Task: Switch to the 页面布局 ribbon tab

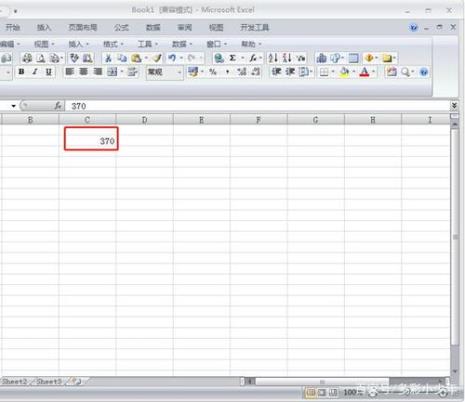Action: click(x=83, y=28)
